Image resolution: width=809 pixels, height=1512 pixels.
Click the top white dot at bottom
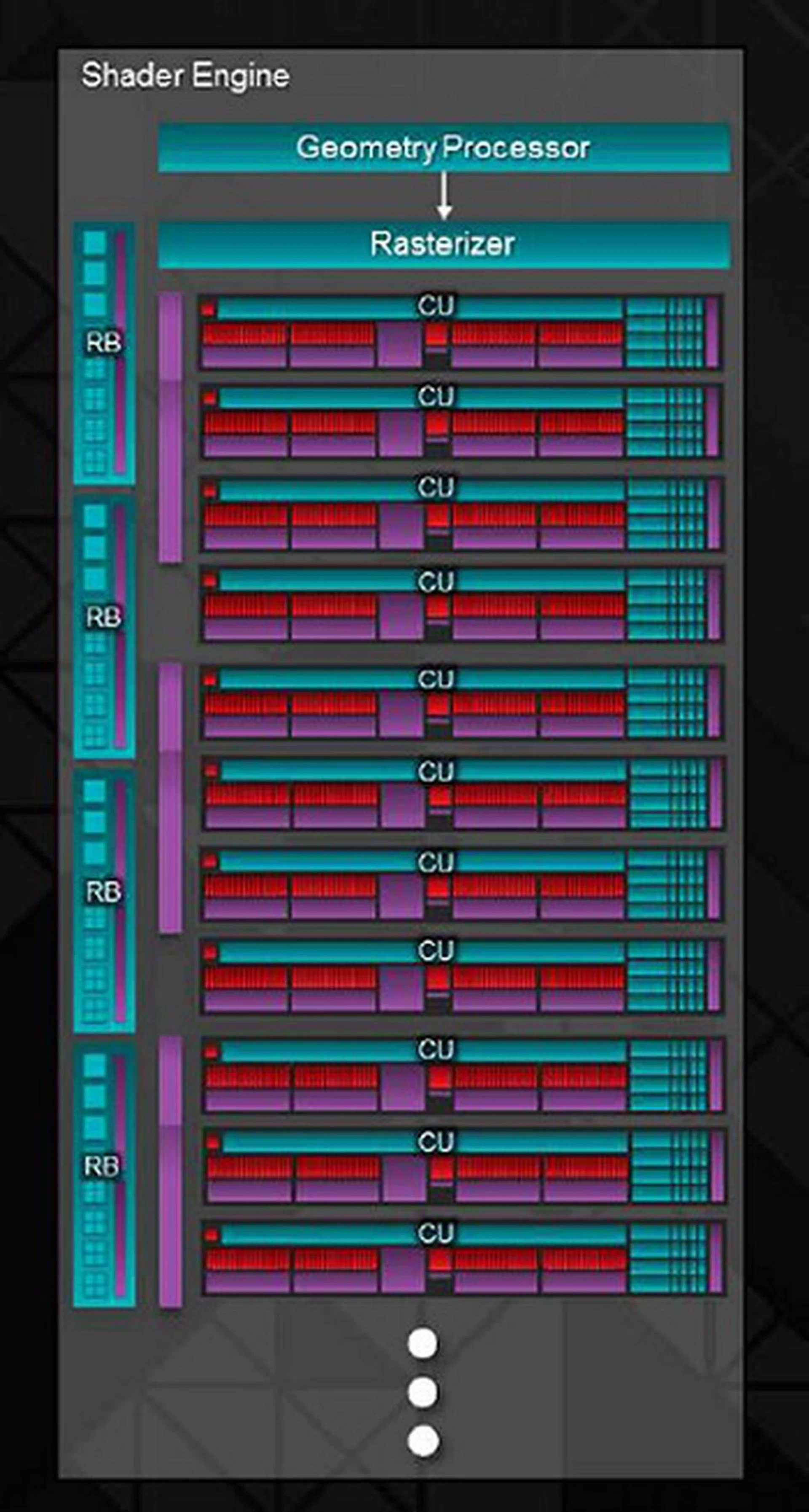(422, 1344)
